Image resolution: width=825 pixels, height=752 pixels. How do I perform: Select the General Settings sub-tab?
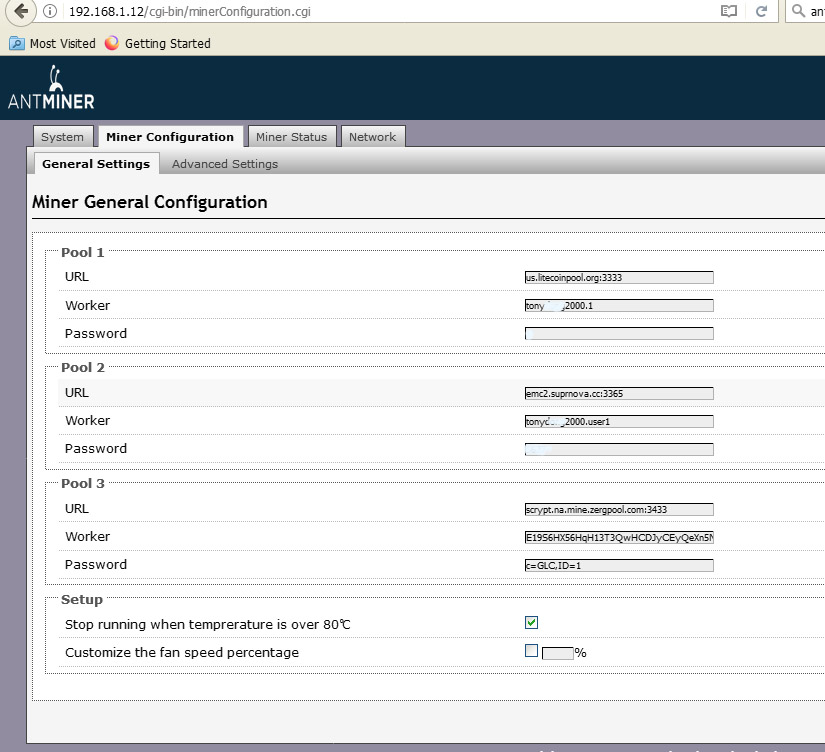(96, 164)
